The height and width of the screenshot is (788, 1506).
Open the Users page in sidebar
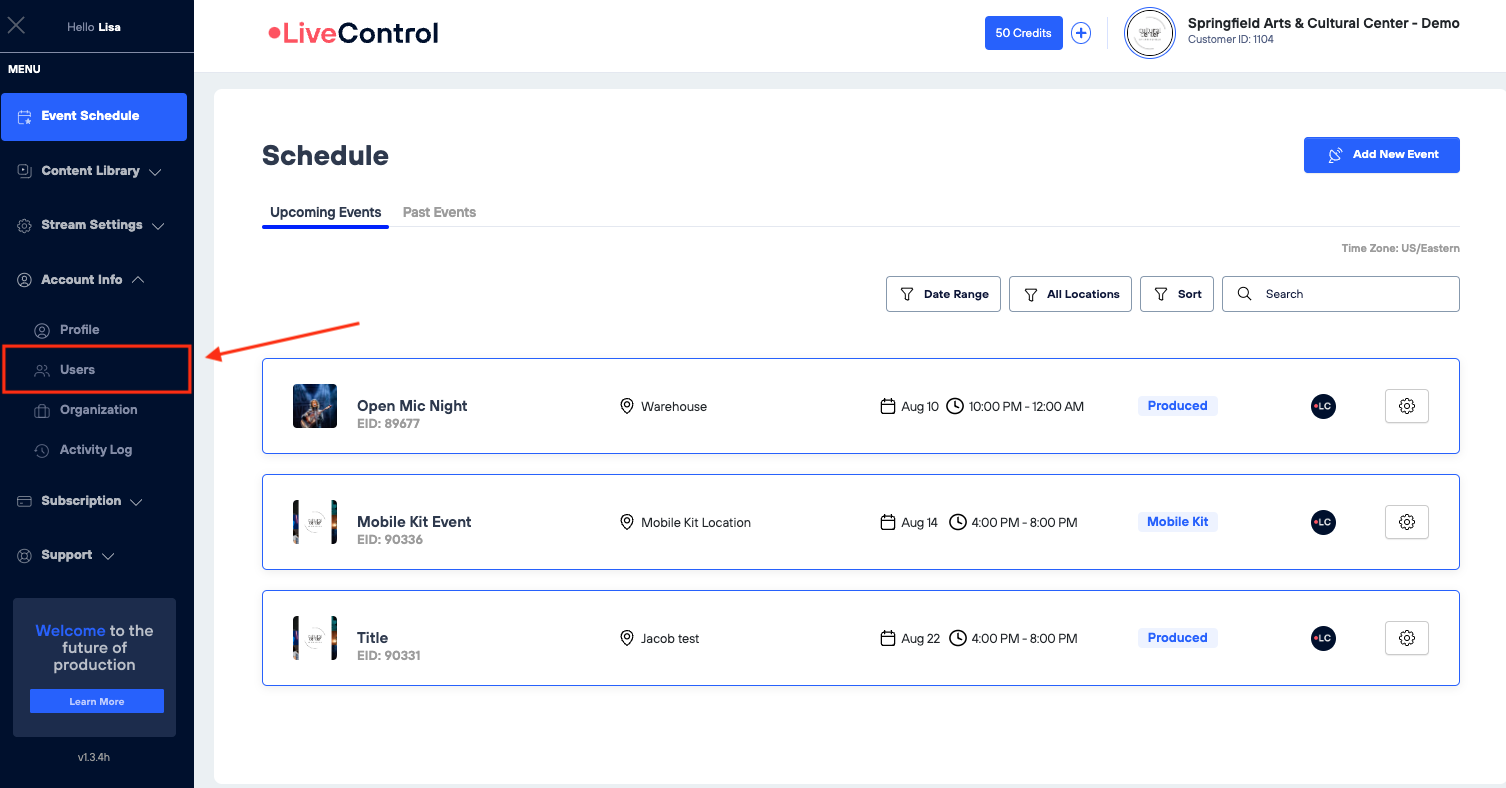[x=77, y=370]
